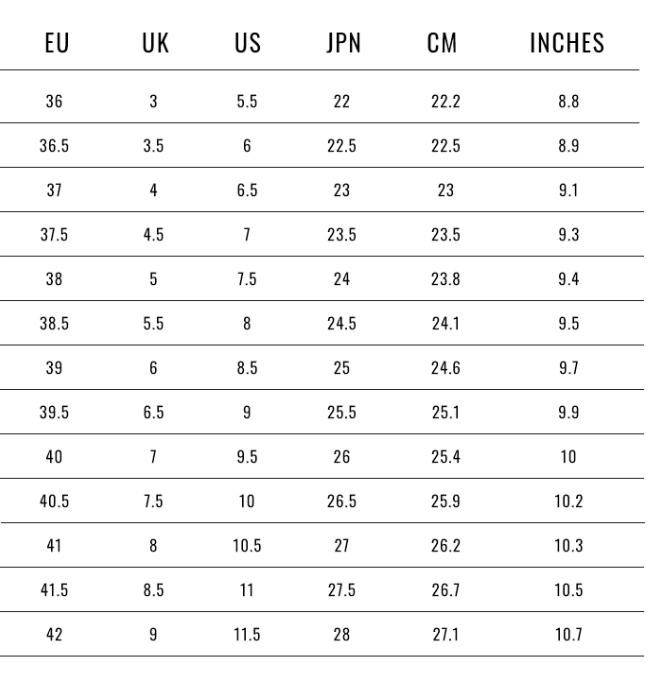Select UK size 4 cell
The image size is (648, 682).
tap(153, 190)
